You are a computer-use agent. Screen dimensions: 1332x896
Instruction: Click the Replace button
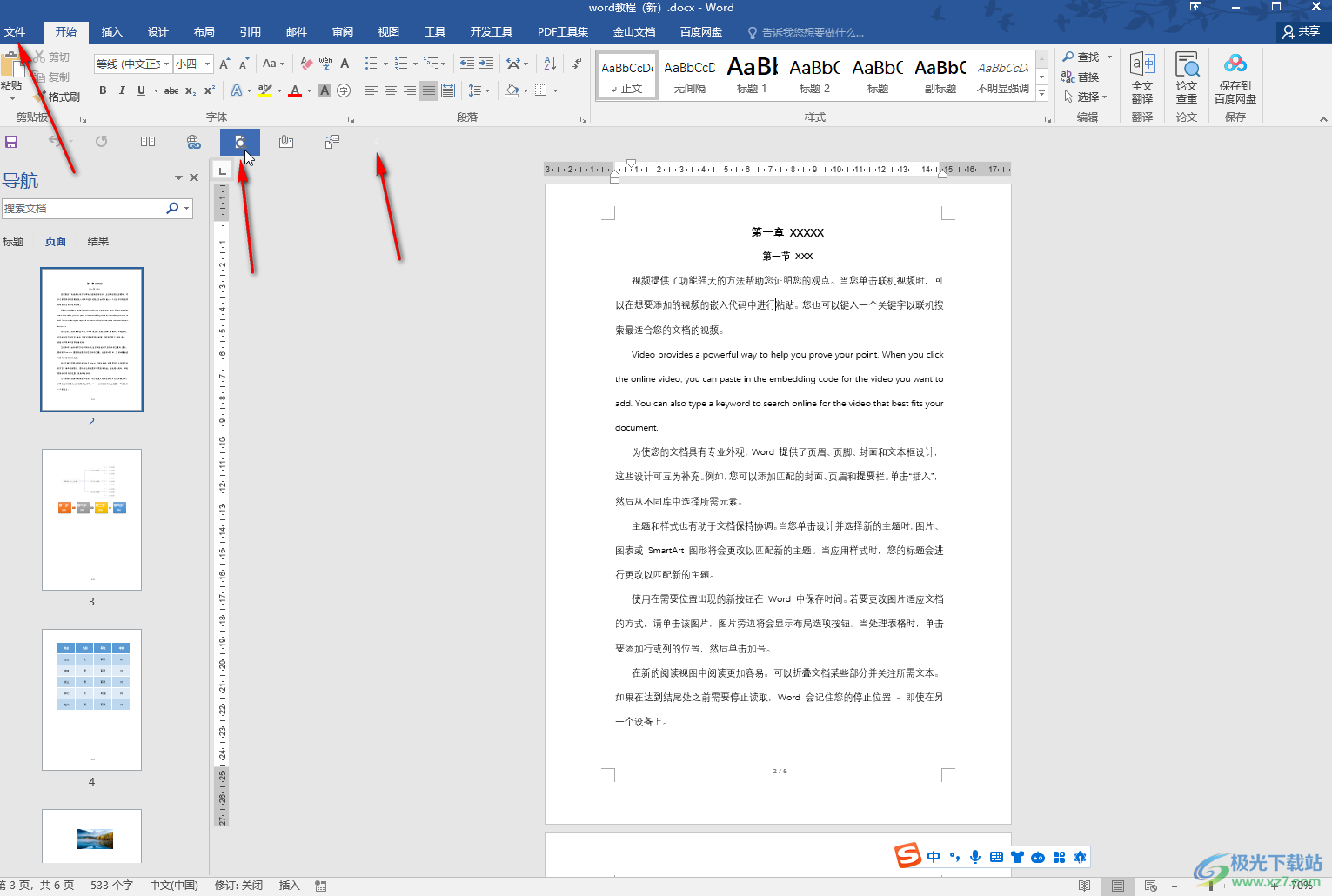(x=1081, y=77)
